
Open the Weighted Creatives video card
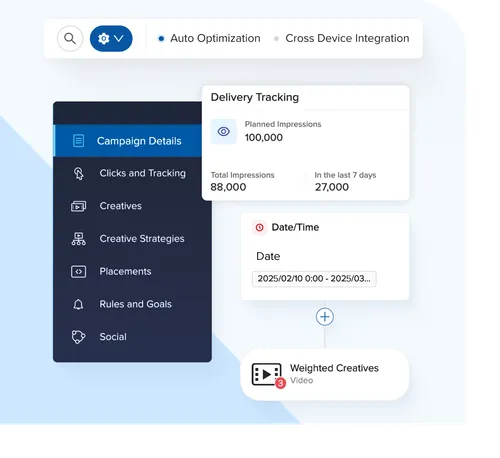[325, 374]
